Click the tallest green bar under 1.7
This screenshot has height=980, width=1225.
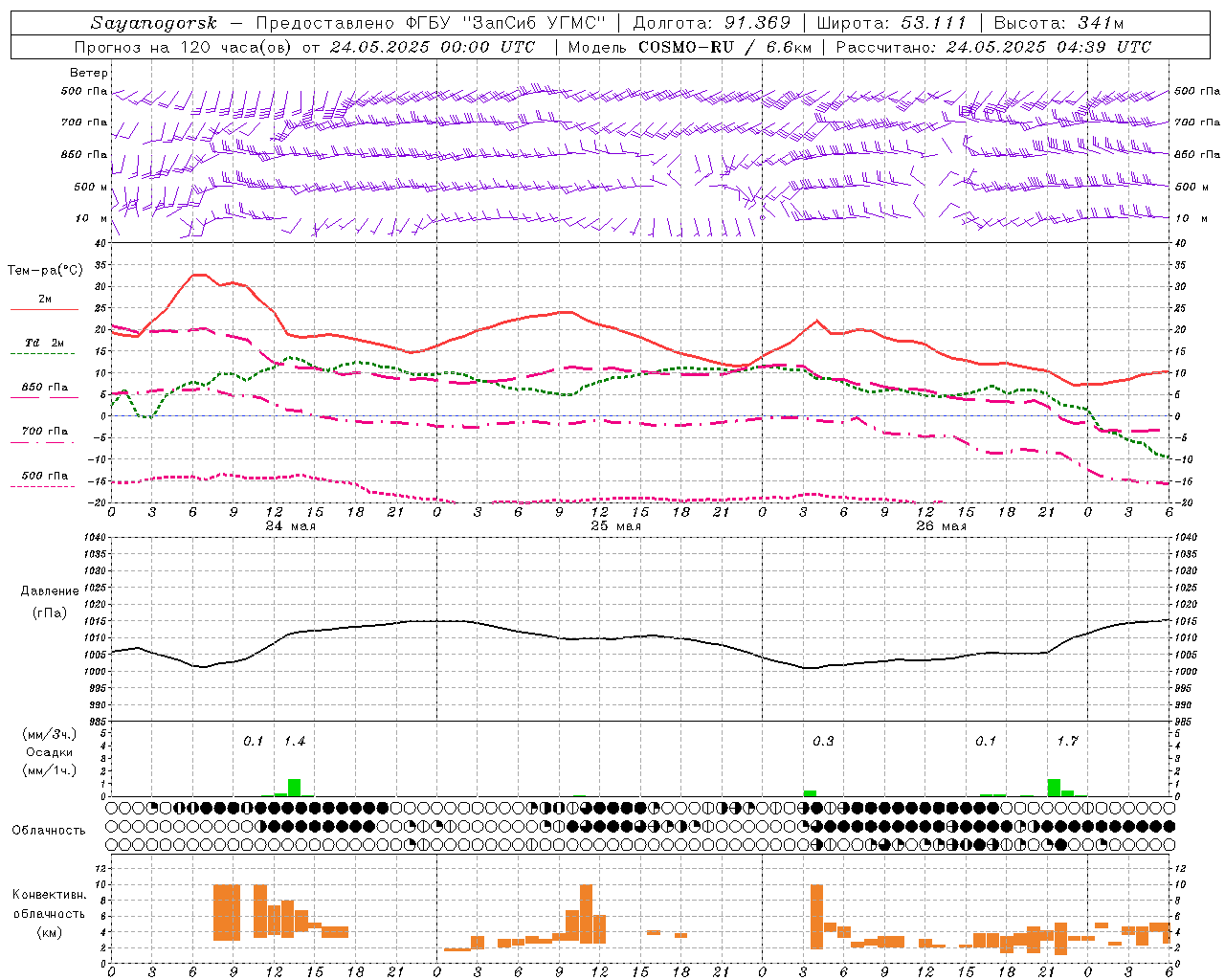click(x=1054, y=788)
